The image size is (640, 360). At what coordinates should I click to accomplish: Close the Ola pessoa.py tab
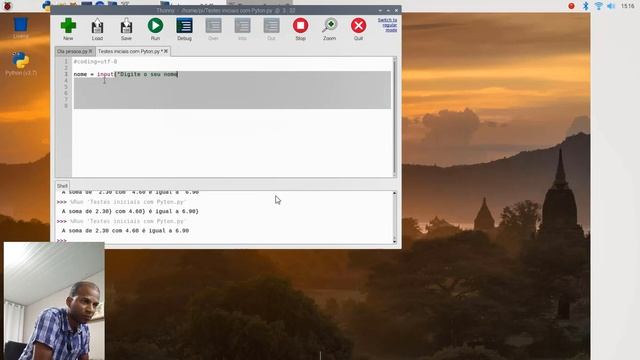point(91,51)
